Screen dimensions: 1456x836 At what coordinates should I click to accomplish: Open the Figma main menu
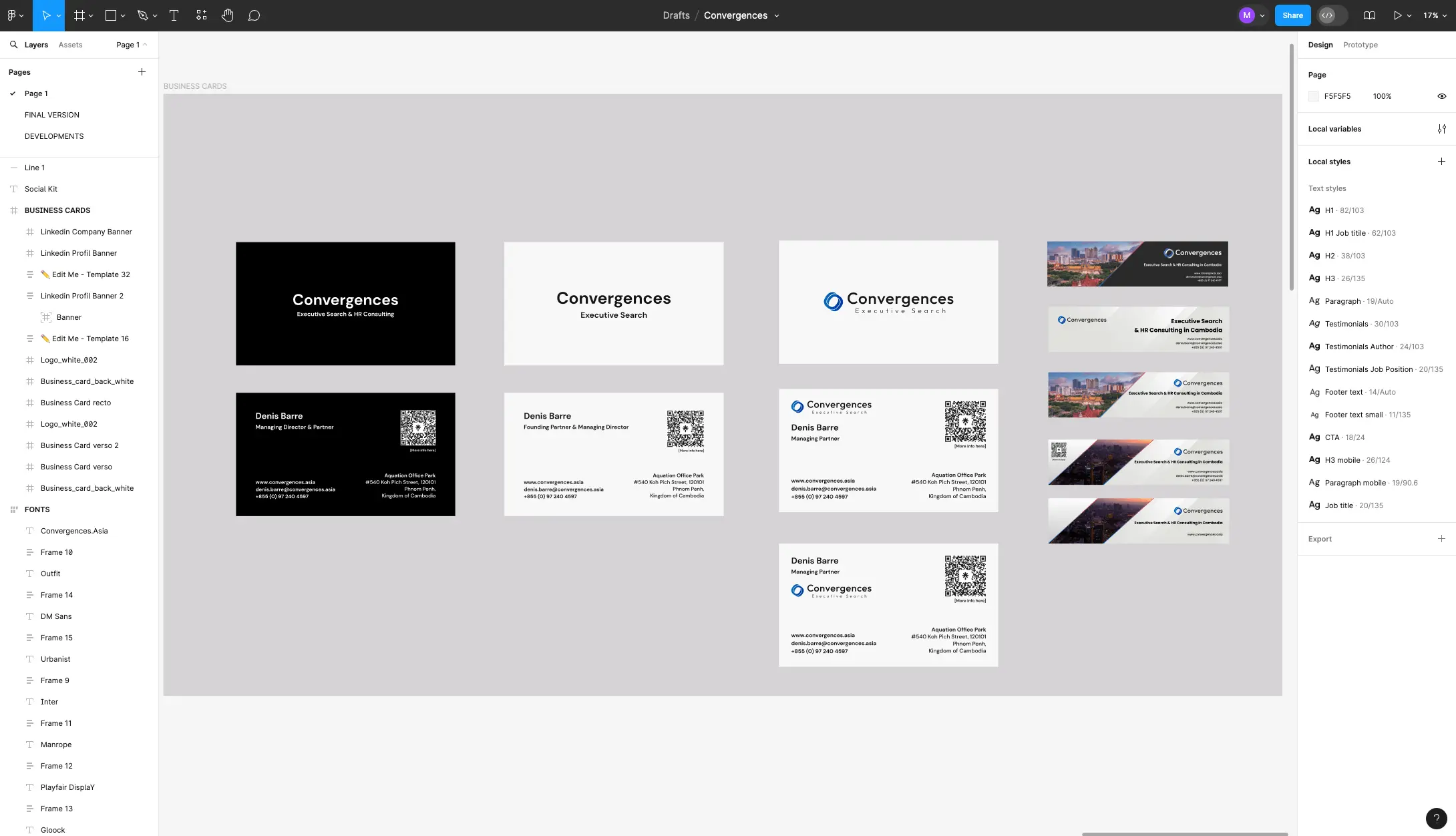pyautogui.click(x=15, y=15)
